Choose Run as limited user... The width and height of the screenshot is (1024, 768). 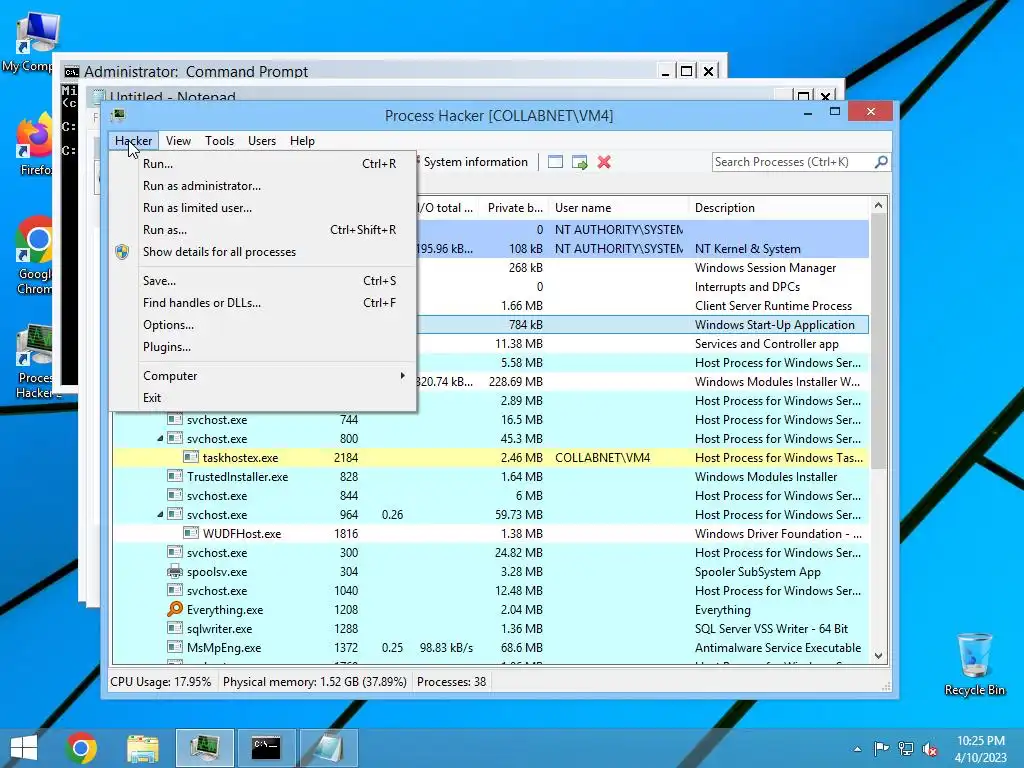[x=263, y=208]
